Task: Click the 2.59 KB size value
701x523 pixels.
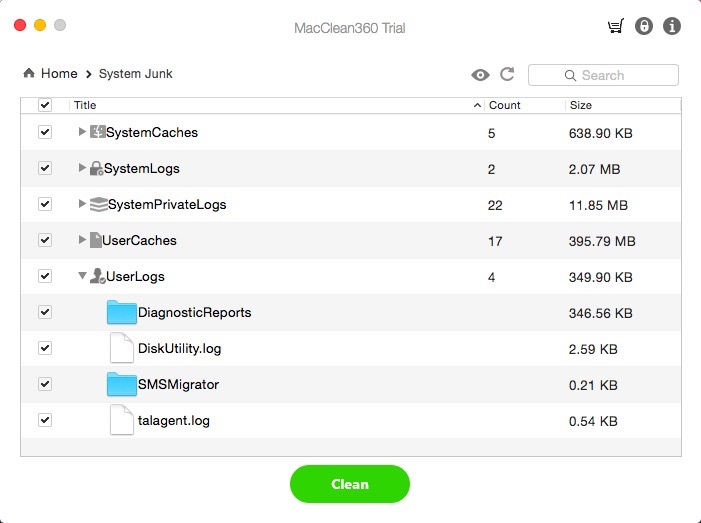Action: pos(593,349)
